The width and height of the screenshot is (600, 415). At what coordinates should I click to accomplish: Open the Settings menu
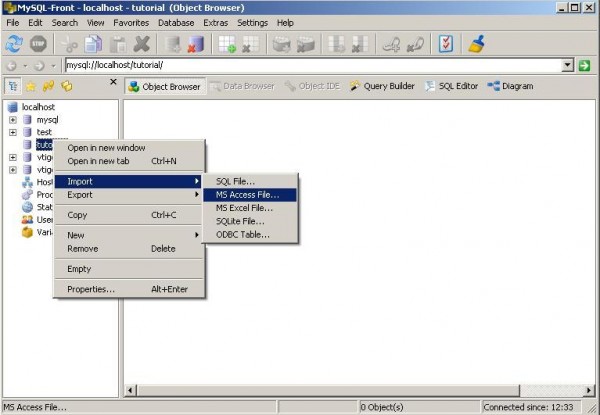252,23
